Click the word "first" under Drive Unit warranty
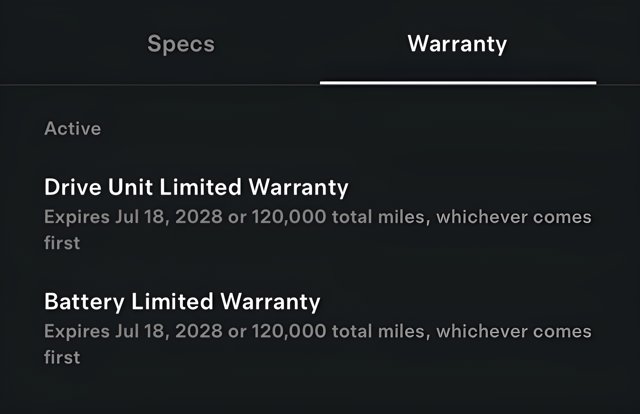Screen dimensions: 640x414 tap(62, 242)
